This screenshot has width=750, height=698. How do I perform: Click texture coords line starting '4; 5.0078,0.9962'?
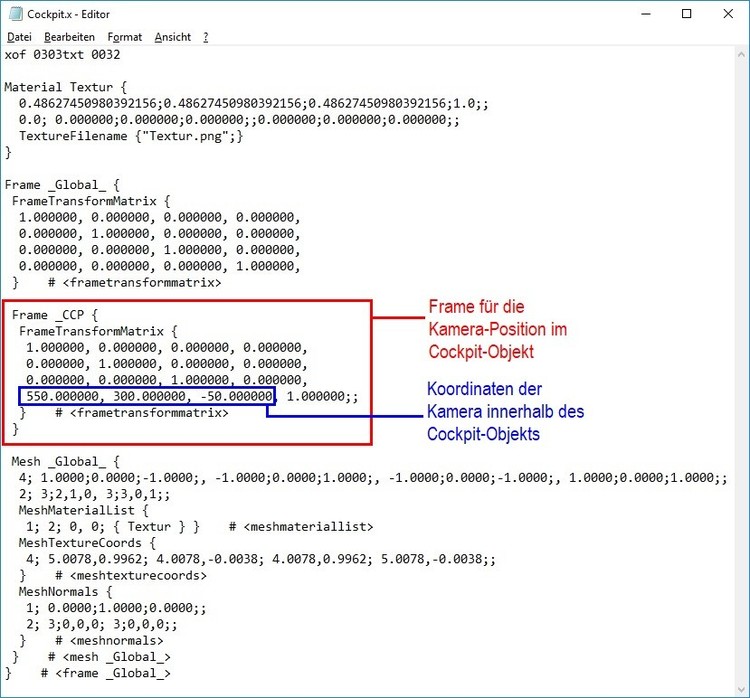tap(261, 559)
